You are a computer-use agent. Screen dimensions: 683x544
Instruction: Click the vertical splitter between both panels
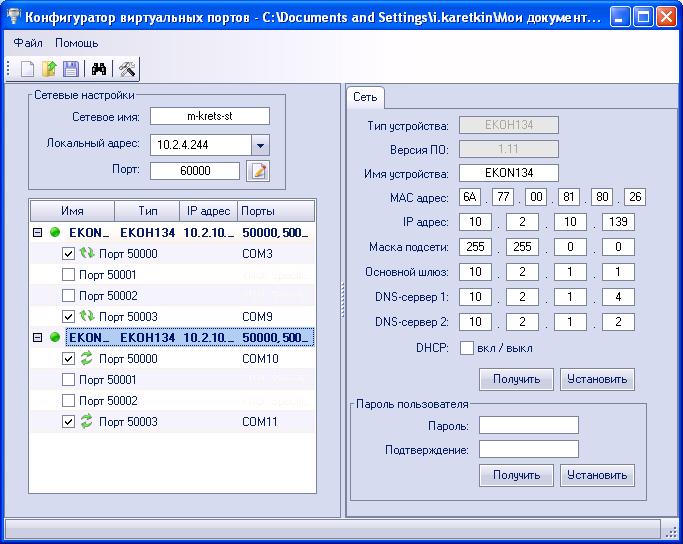tap(343, 300)
